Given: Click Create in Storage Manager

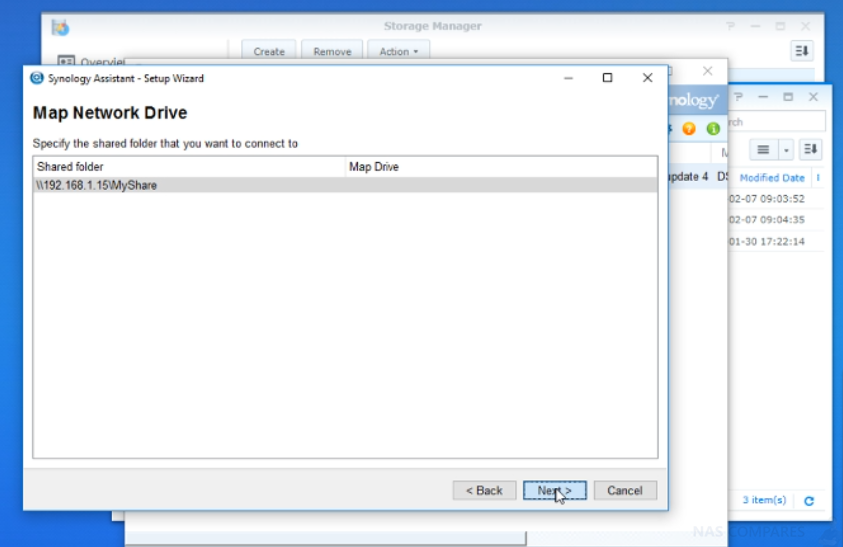Looking at the screenshot, I should tap(269, 51).
